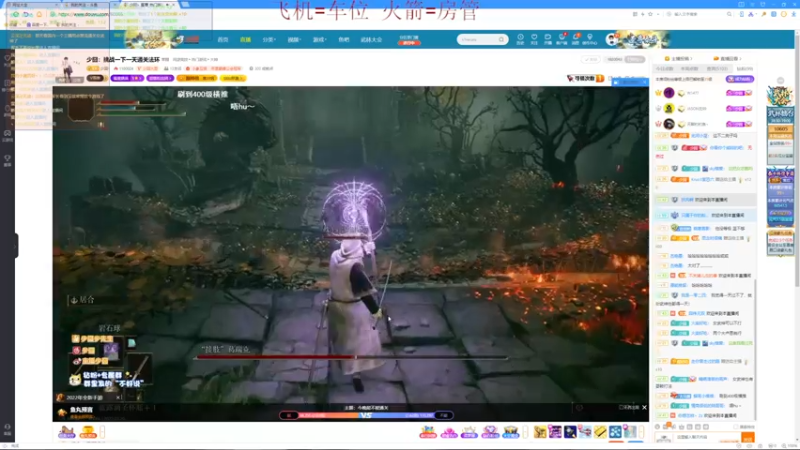Expand the last gift group arrow

(642, 432)
